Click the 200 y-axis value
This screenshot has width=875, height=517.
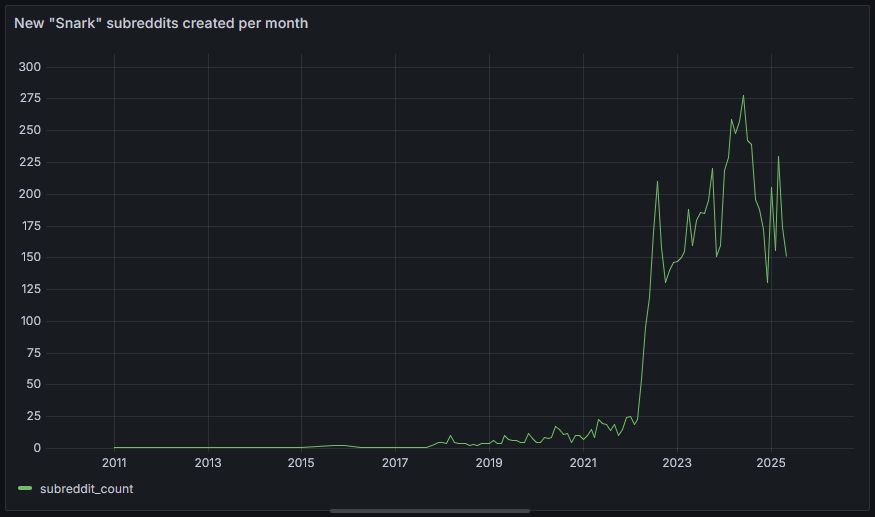30,194
